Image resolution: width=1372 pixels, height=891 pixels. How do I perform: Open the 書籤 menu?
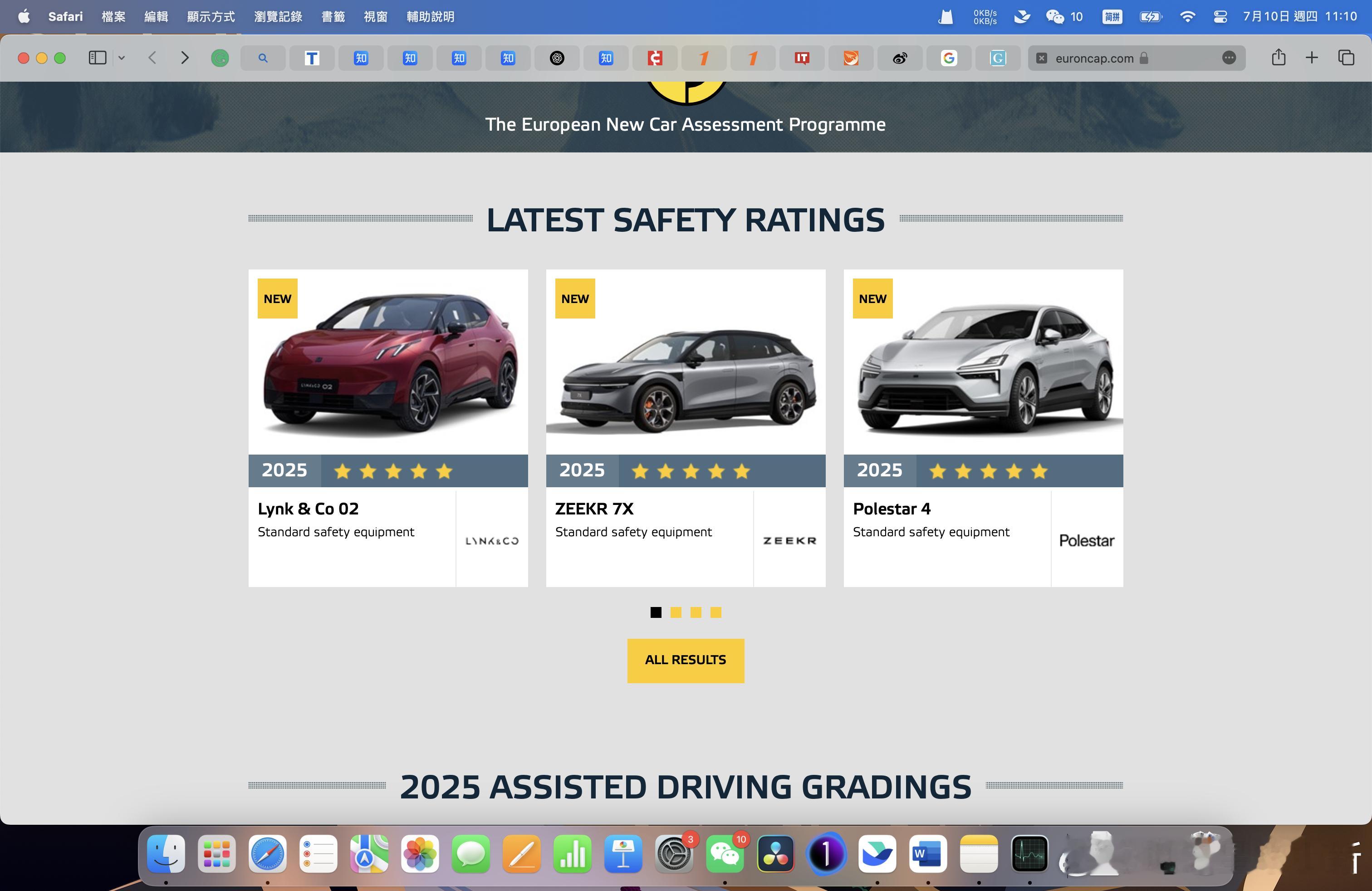333,17
